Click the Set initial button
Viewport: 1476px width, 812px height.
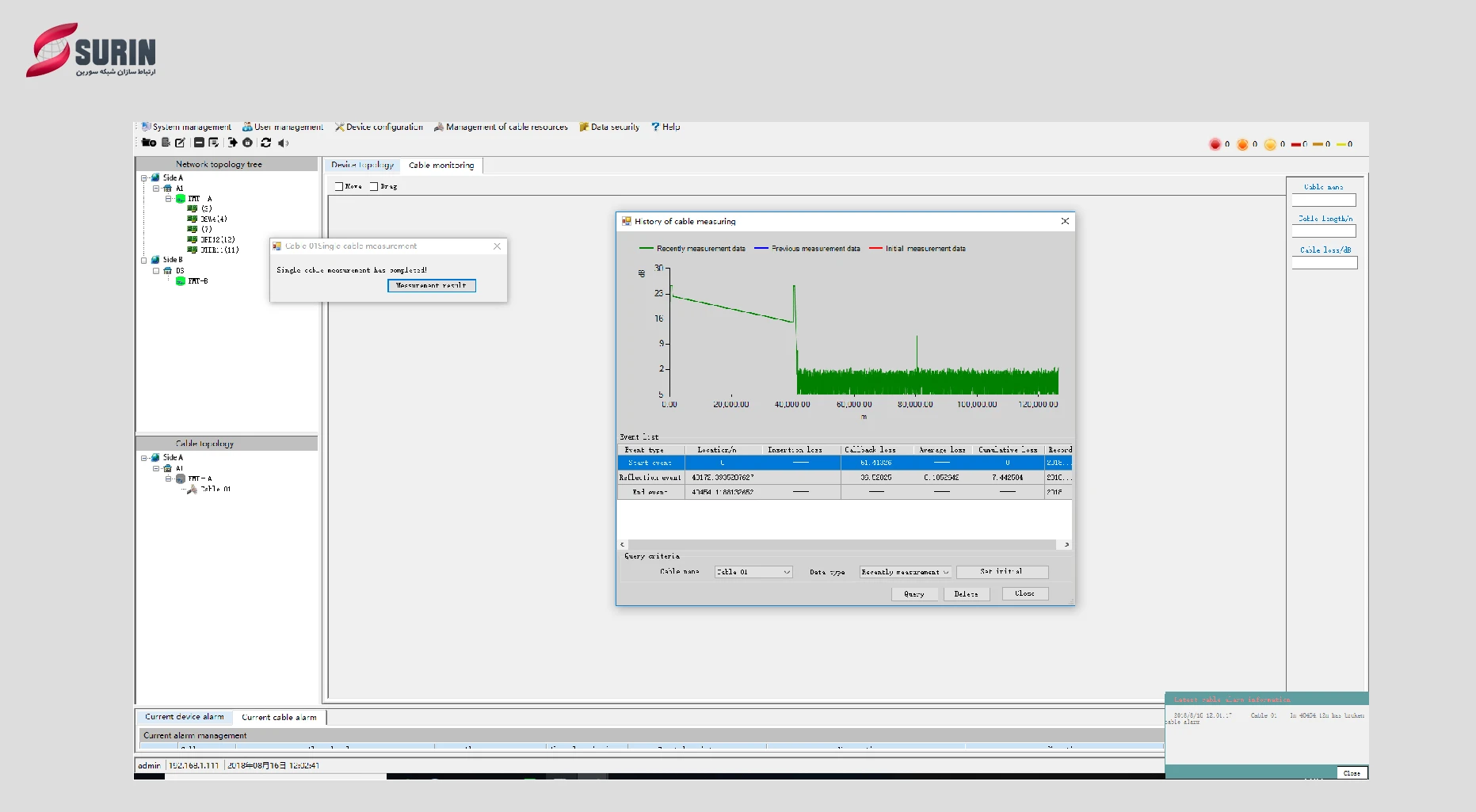tap(1002, 571)
